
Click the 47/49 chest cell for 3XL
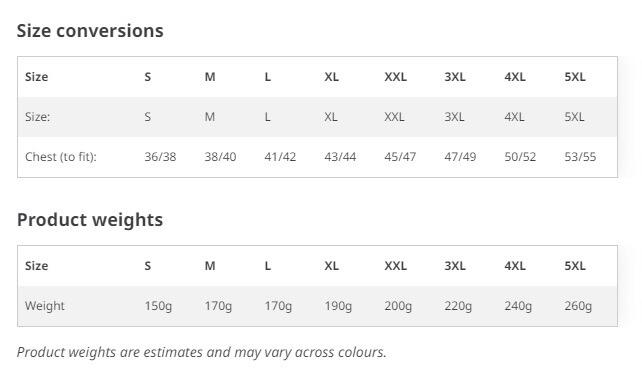[460, 157]
